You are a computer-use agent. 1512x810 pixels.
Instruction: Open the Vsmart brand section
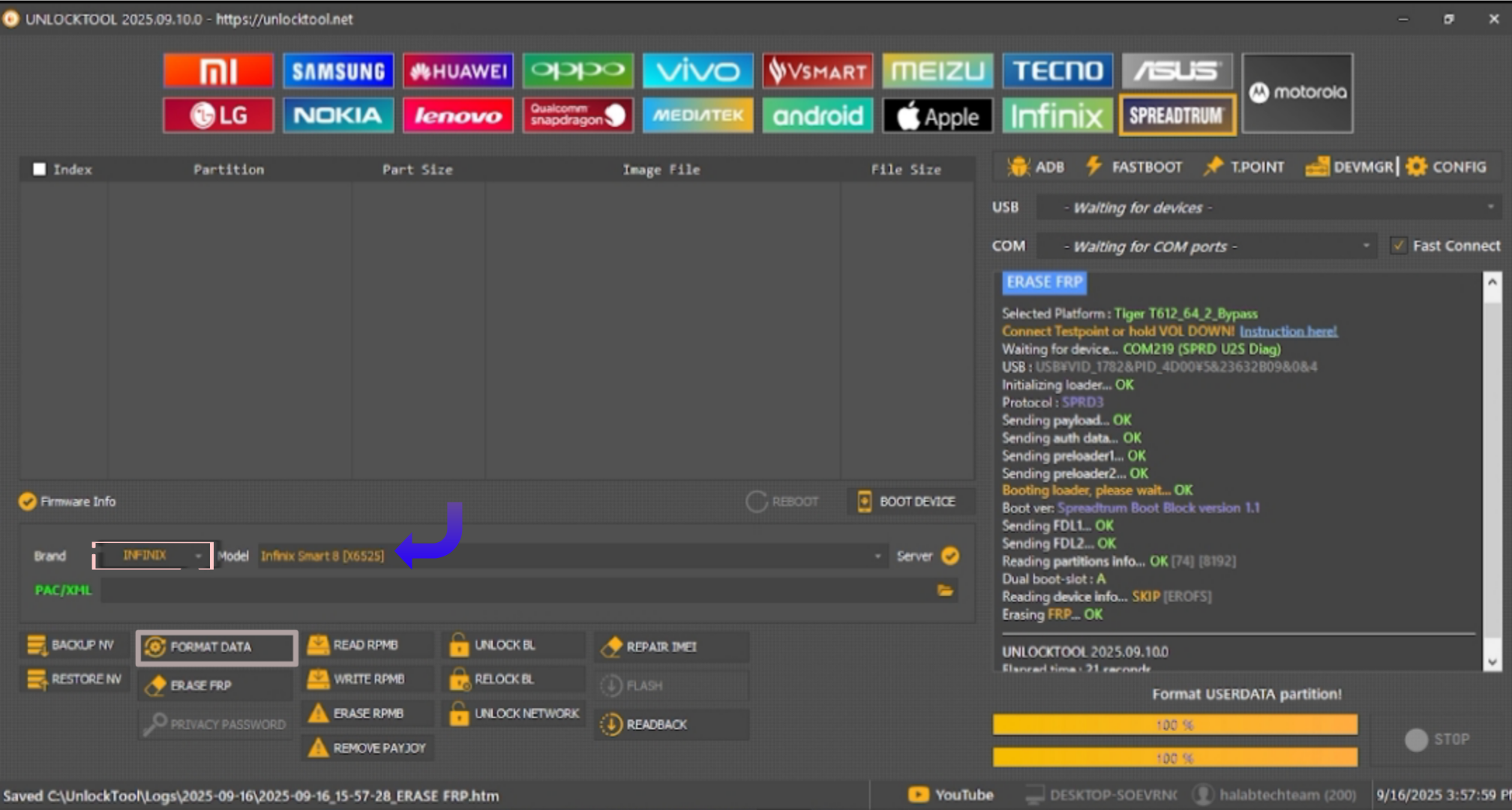coord(818,71)
